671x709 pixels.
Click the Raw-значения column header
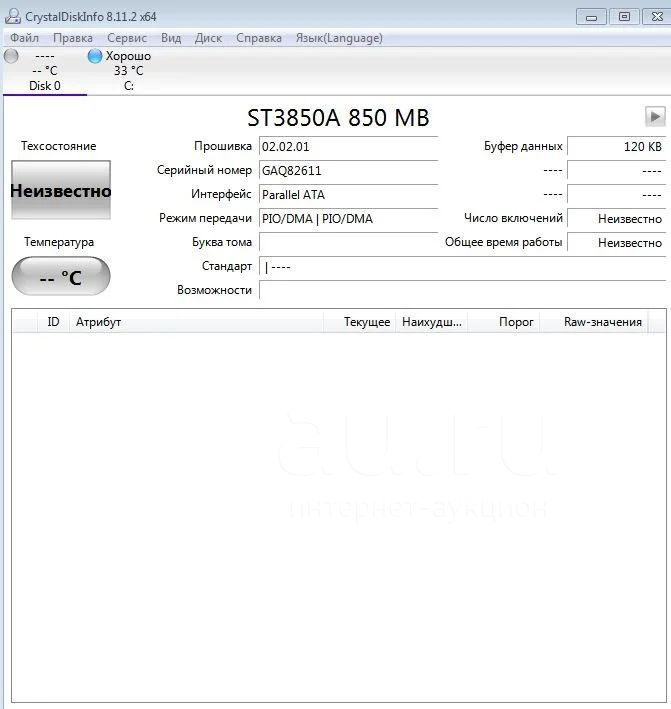(594, 322)
